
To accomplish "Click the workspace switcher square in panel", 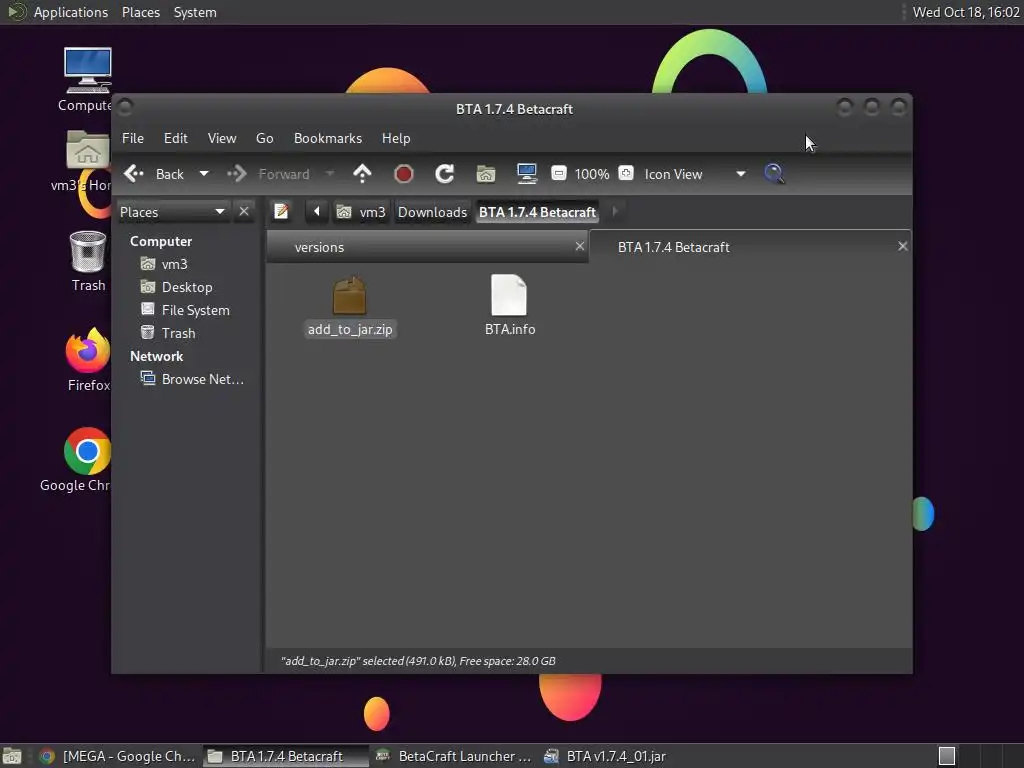I will (947, 756).
